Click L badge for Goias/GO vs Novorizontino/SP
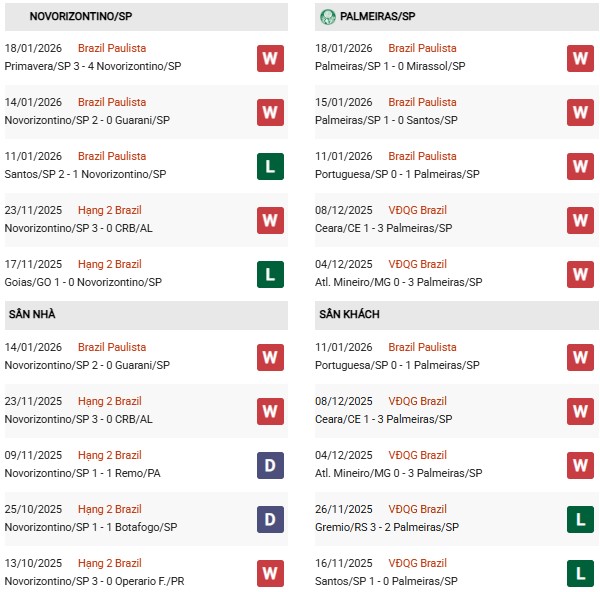The width and height of the screenshot is (600, 592). [x=270, y=274]
